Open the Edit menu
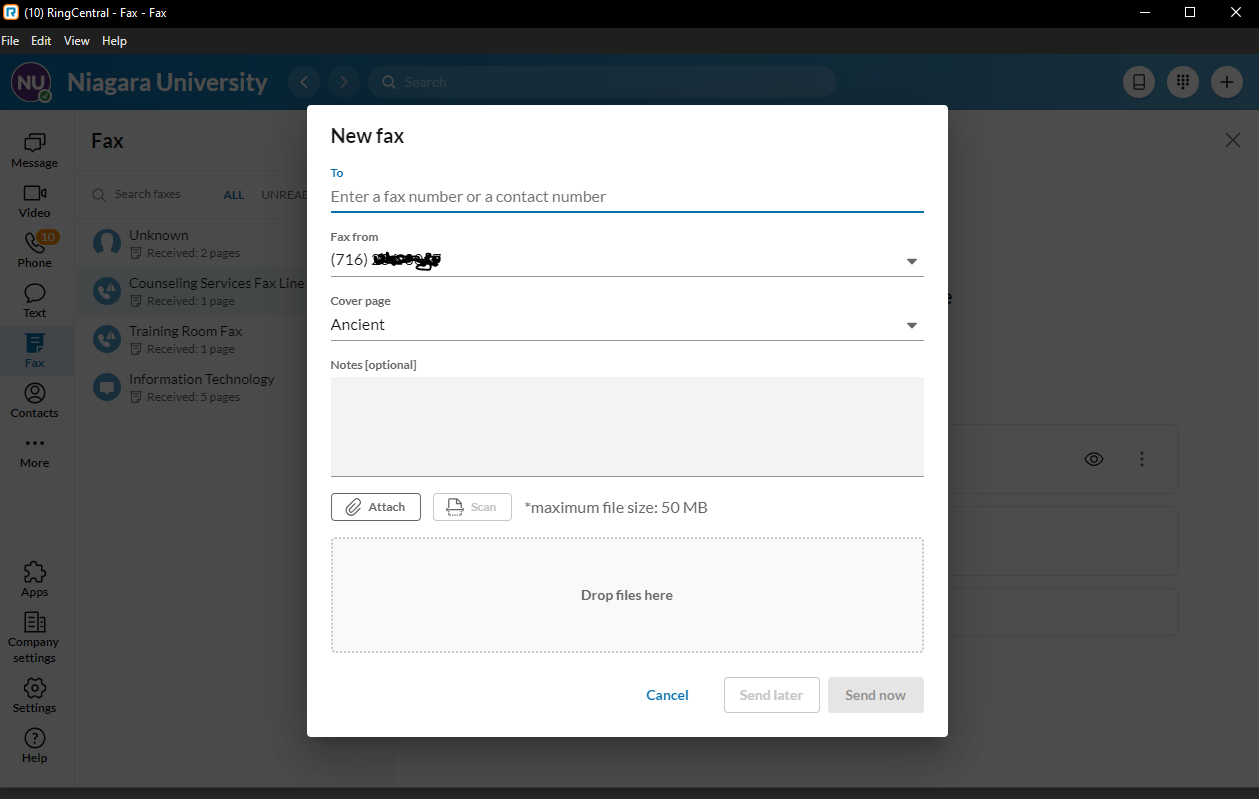This screenshot has height=799, width=1259. point(41,41)
